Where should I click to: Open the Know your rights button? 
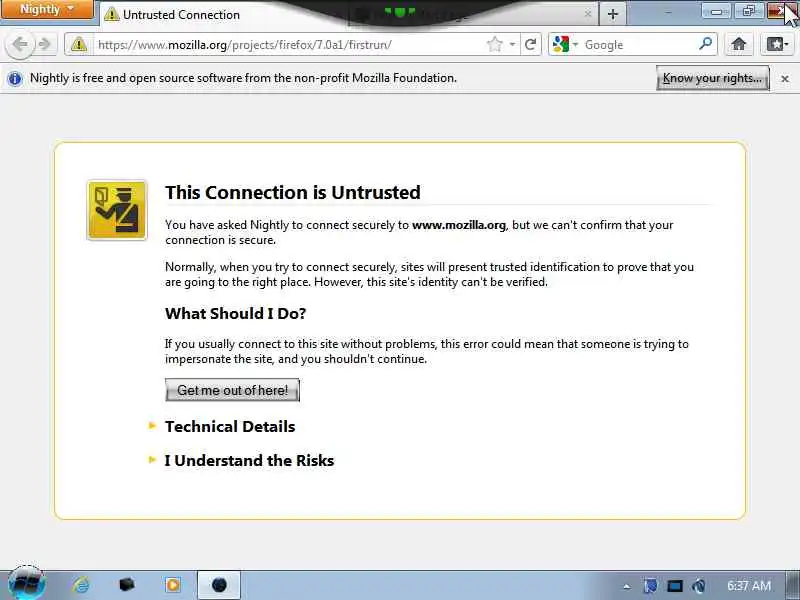(x=712, y=78)
